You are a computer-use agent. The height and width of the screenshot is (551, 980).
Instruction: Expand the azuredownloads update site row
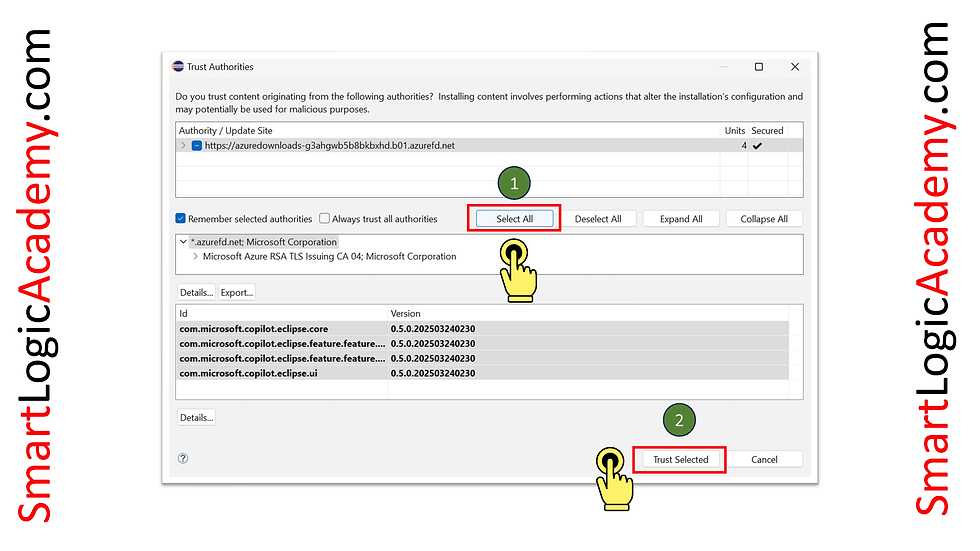pyautogui.click(x=183, y=146)
